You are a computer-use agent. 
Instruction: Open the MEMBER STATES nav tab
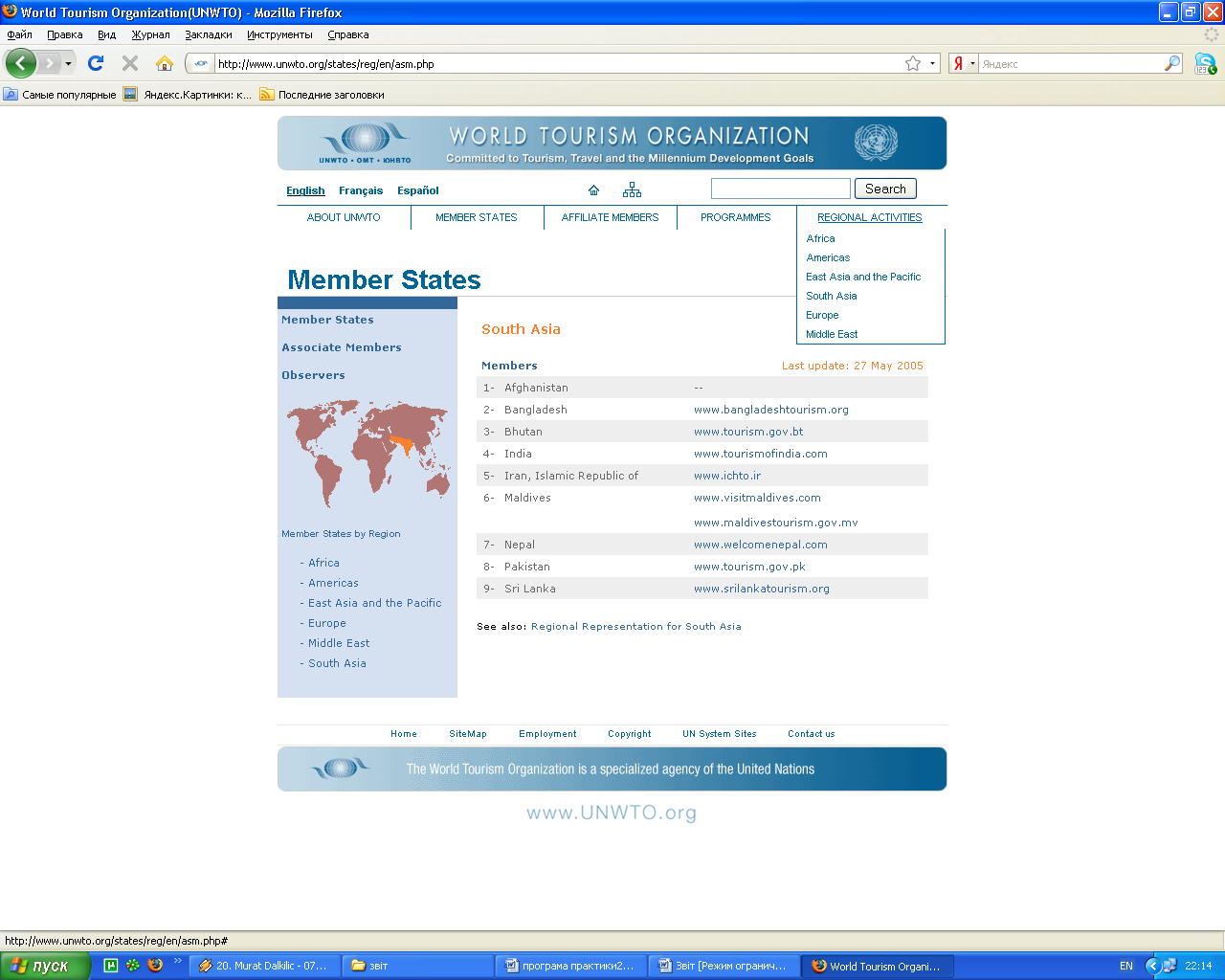[477, 217]
